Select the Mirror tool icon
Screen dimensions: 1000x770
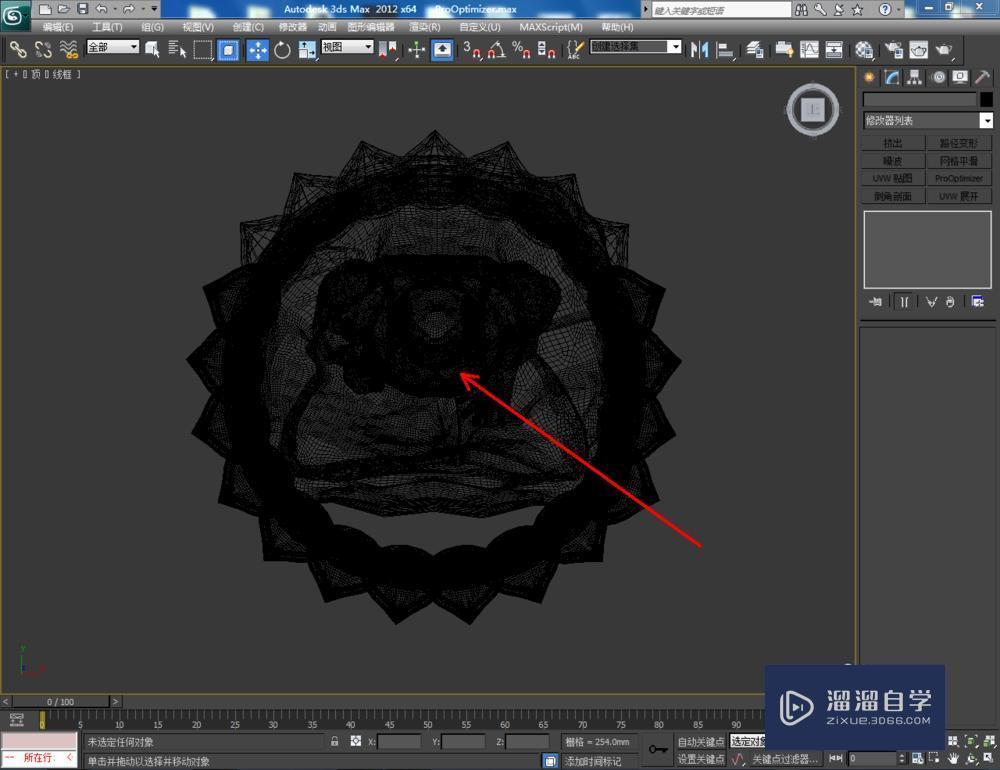(699, 49)
